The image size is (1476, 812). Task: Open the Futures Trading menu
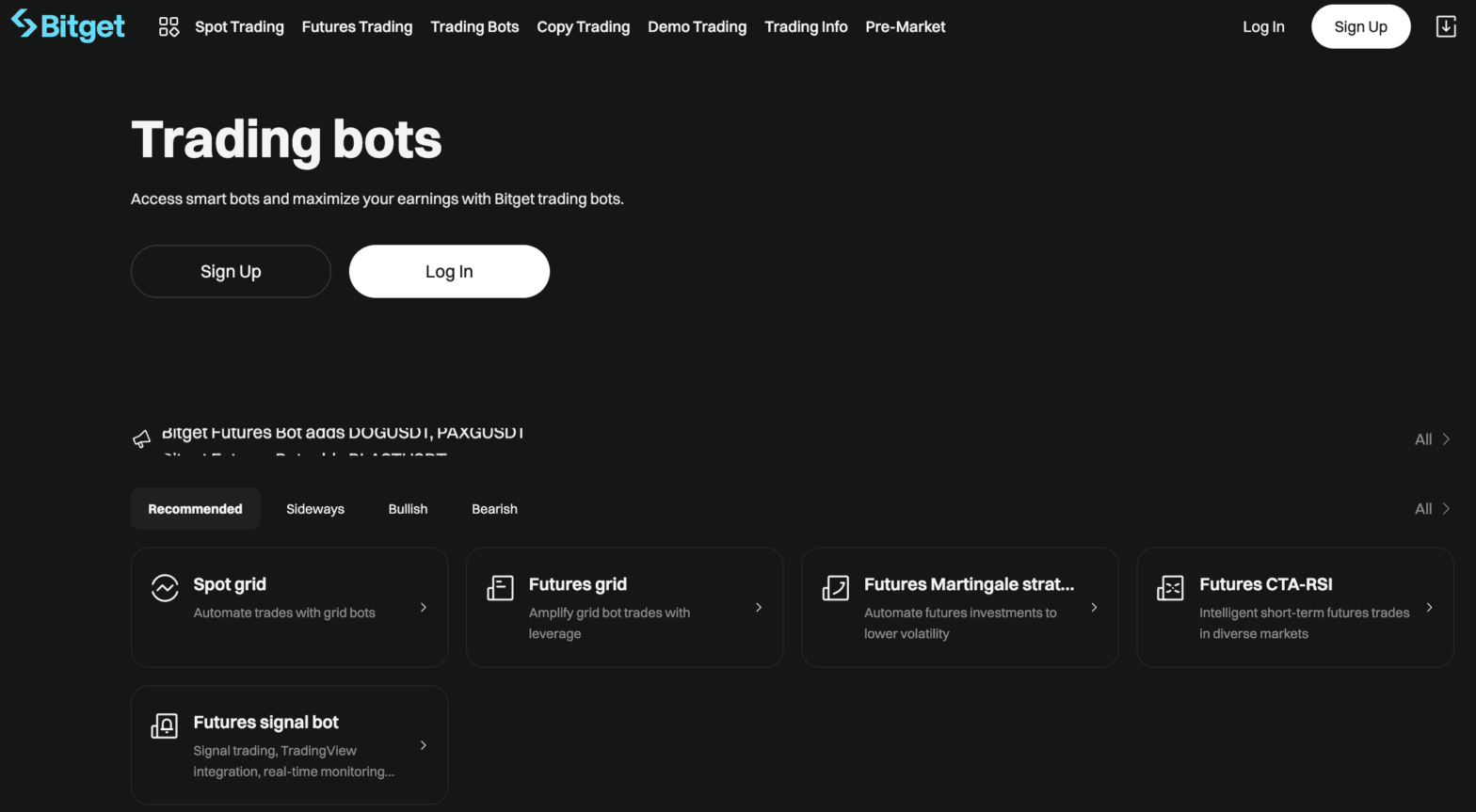coord(357,26)
